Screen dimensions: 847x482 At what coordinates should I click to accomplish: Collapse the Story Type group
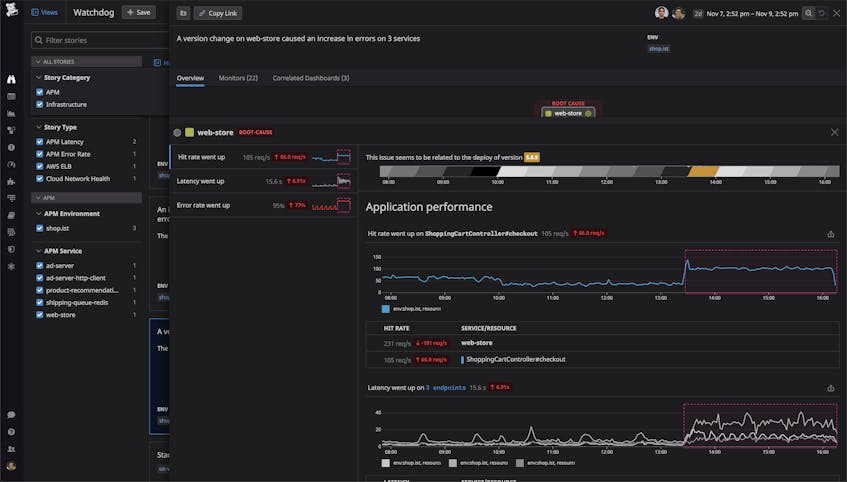[x=56, y=128]
